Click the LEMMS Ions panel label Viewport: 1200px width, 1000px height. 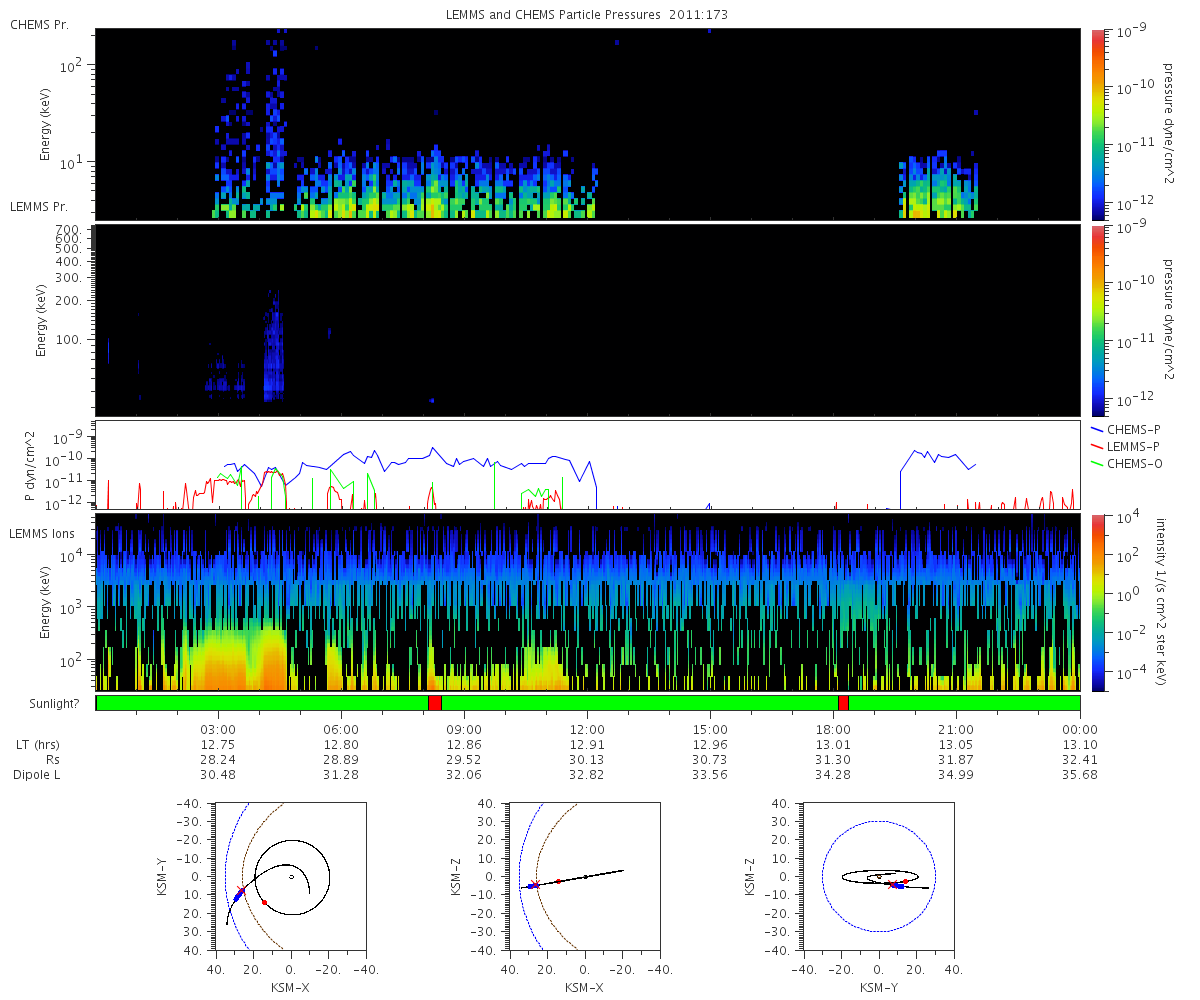point(42,536)
